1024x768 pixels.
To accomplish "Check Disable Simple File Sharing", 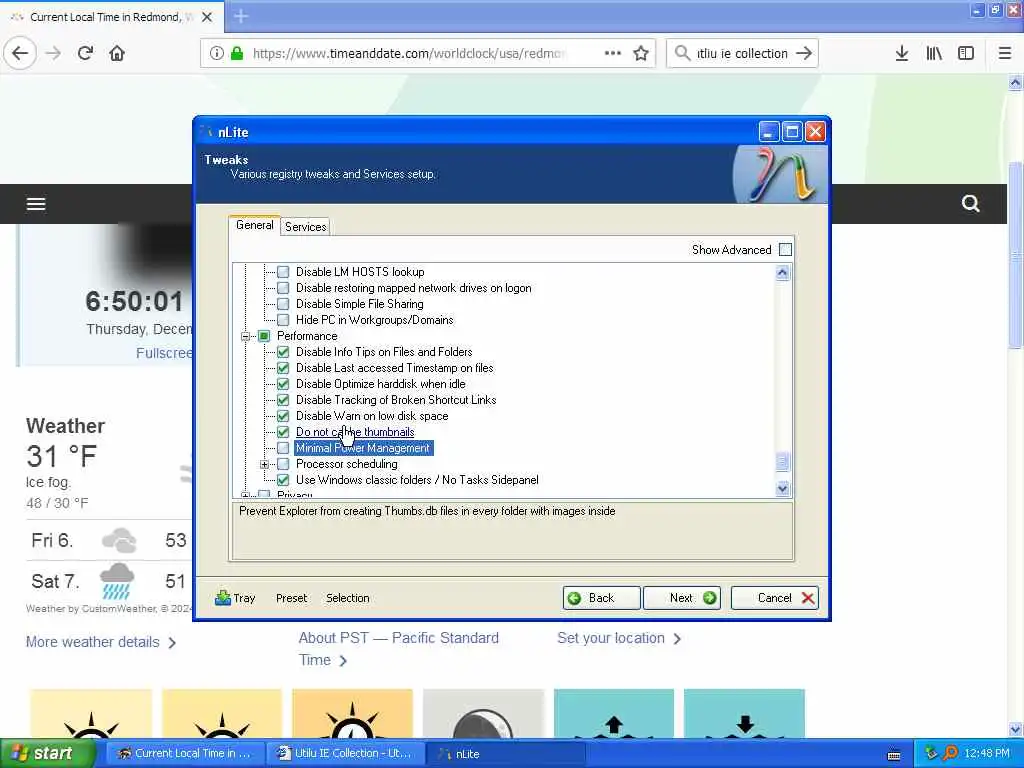I will click(283, 304).
